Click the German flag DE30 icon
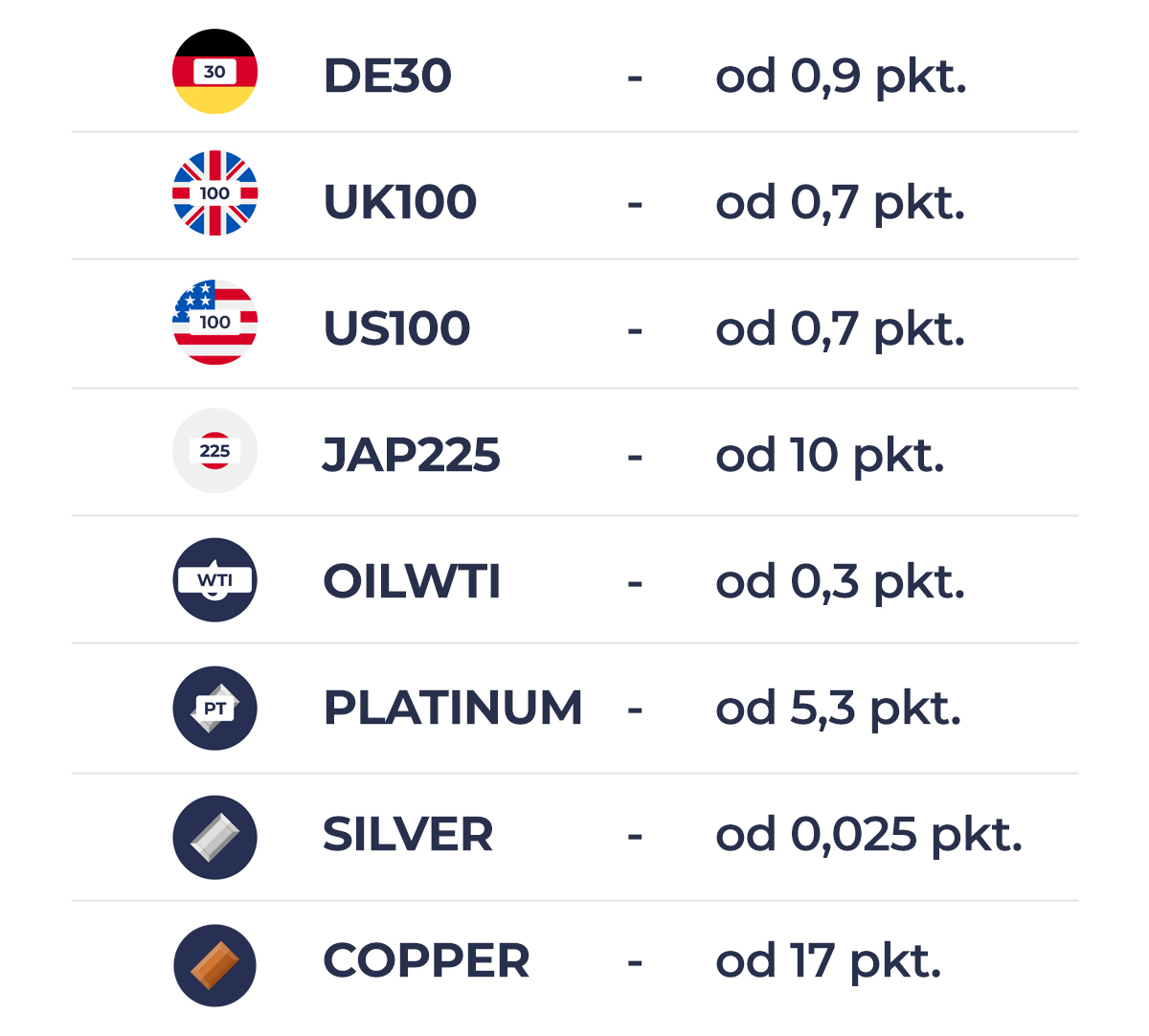Screen dimensions: 1149x1036 pos(214,72)
